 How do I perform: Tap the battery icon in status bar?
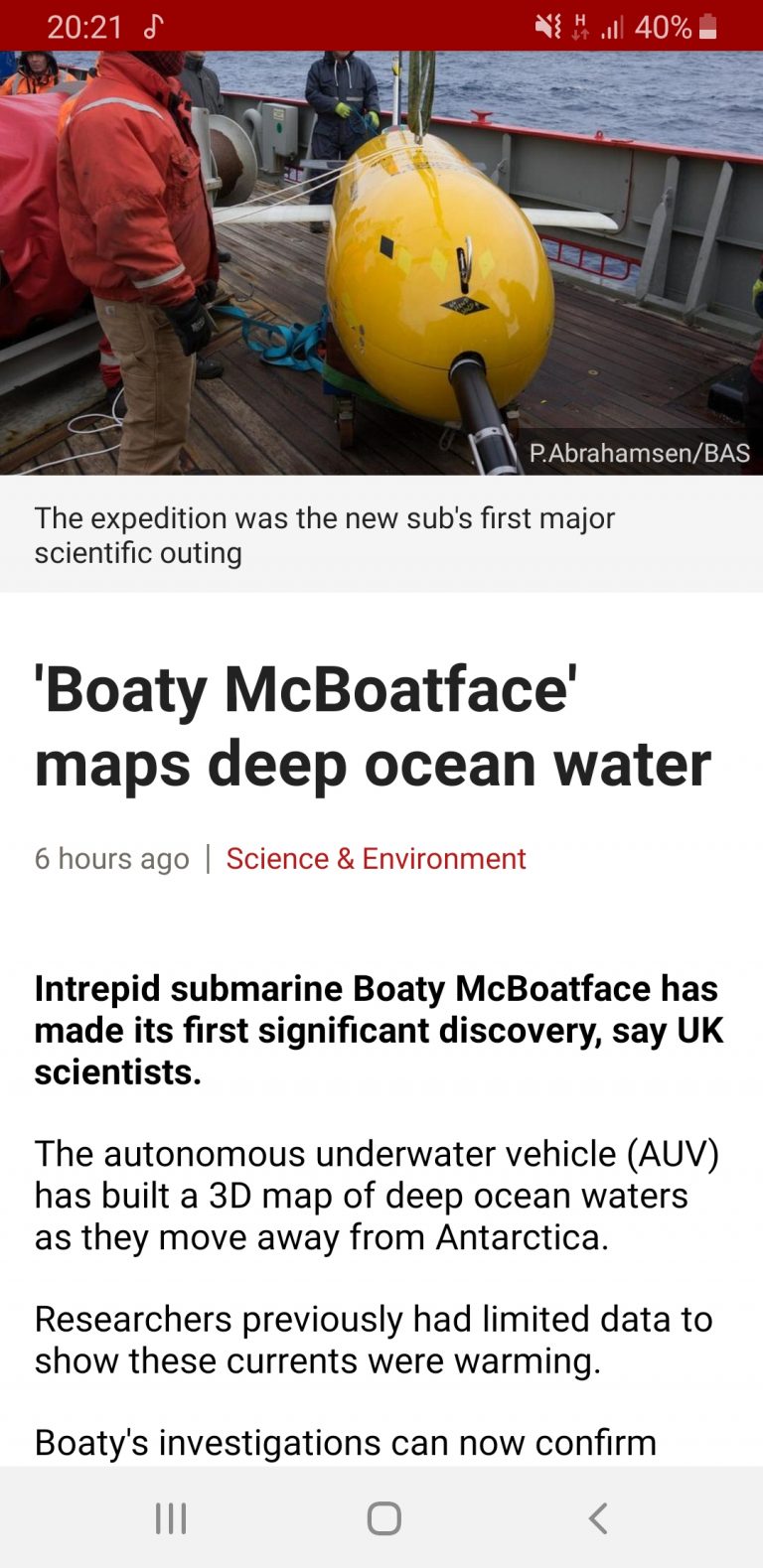(708, 27)
